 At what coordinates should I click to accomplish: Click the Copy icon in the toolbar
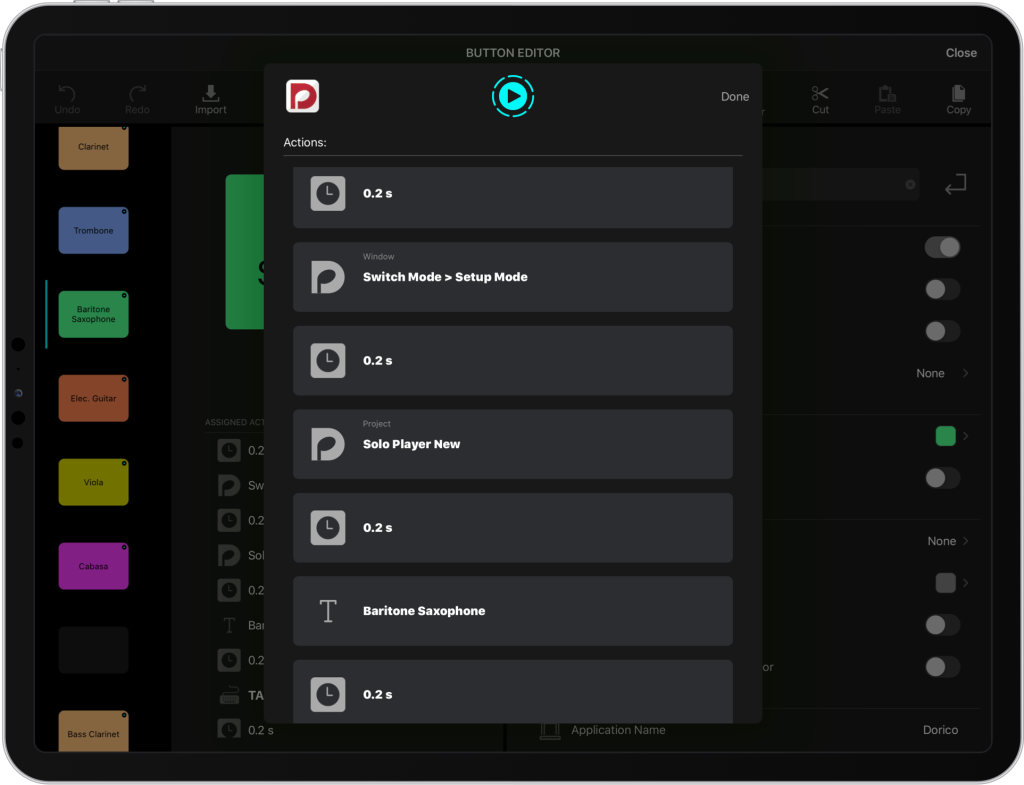[958, 94]
